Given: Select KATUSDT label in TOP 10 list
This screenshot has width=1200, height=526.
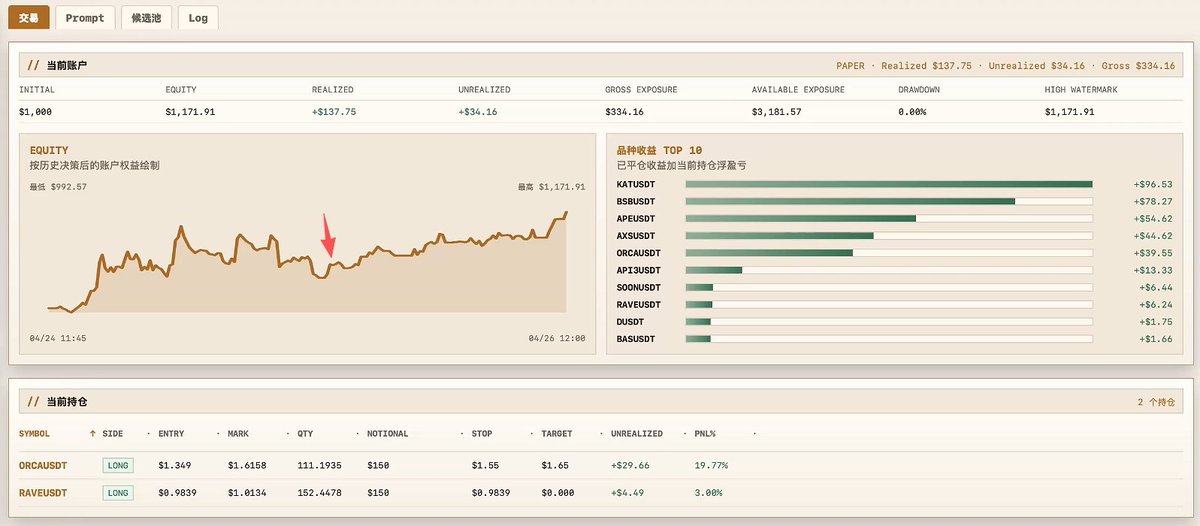Looking at the screenshot, I should pyautogui.click(x=636, y=184).
